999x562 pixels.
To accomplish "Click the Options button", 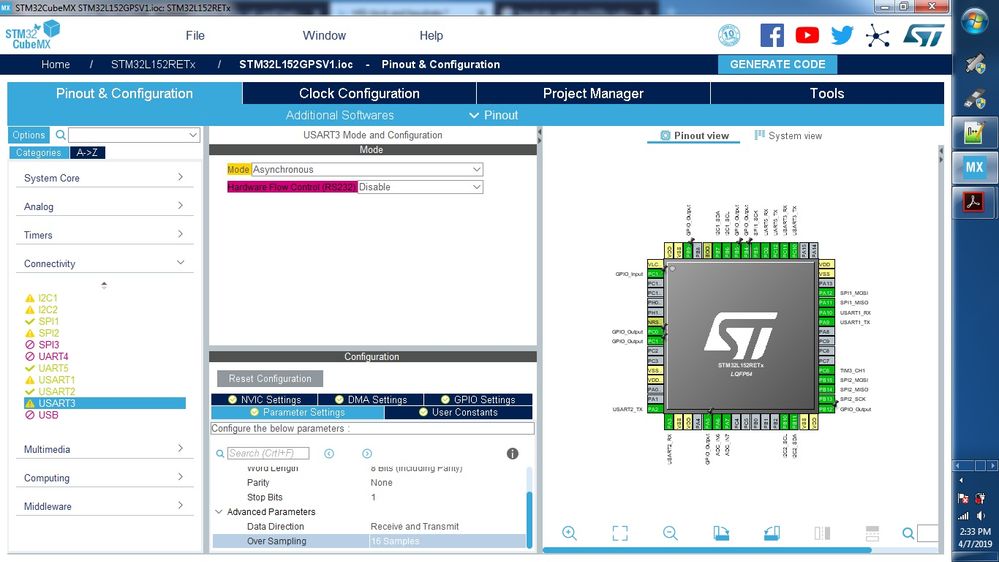I will pos(29,135).
